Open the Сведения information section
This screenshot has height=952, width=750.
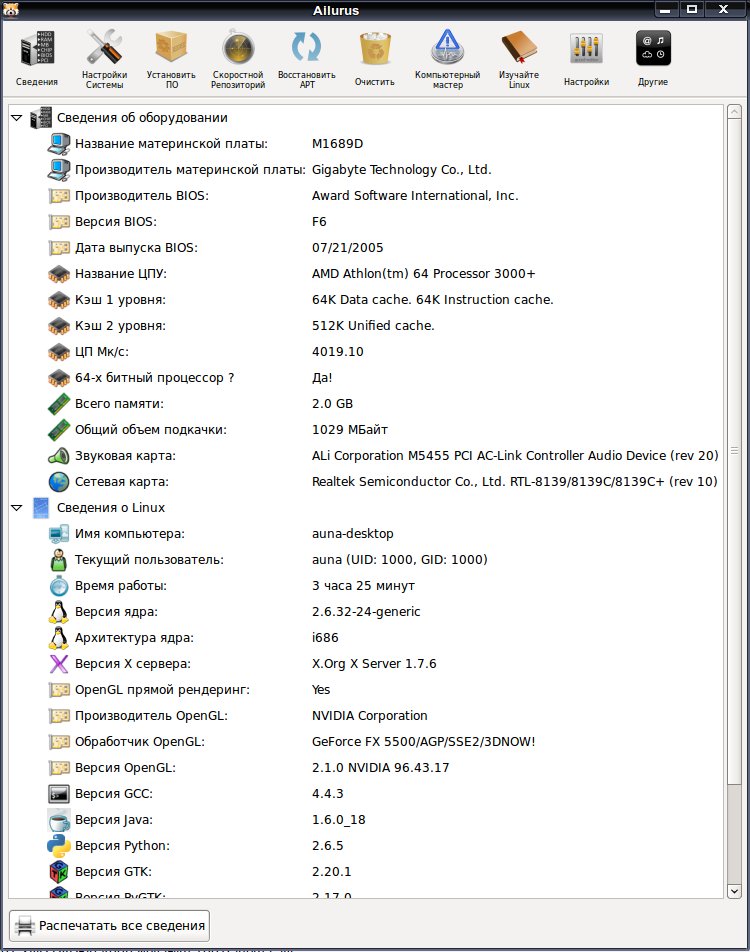(x=37, y=58)
